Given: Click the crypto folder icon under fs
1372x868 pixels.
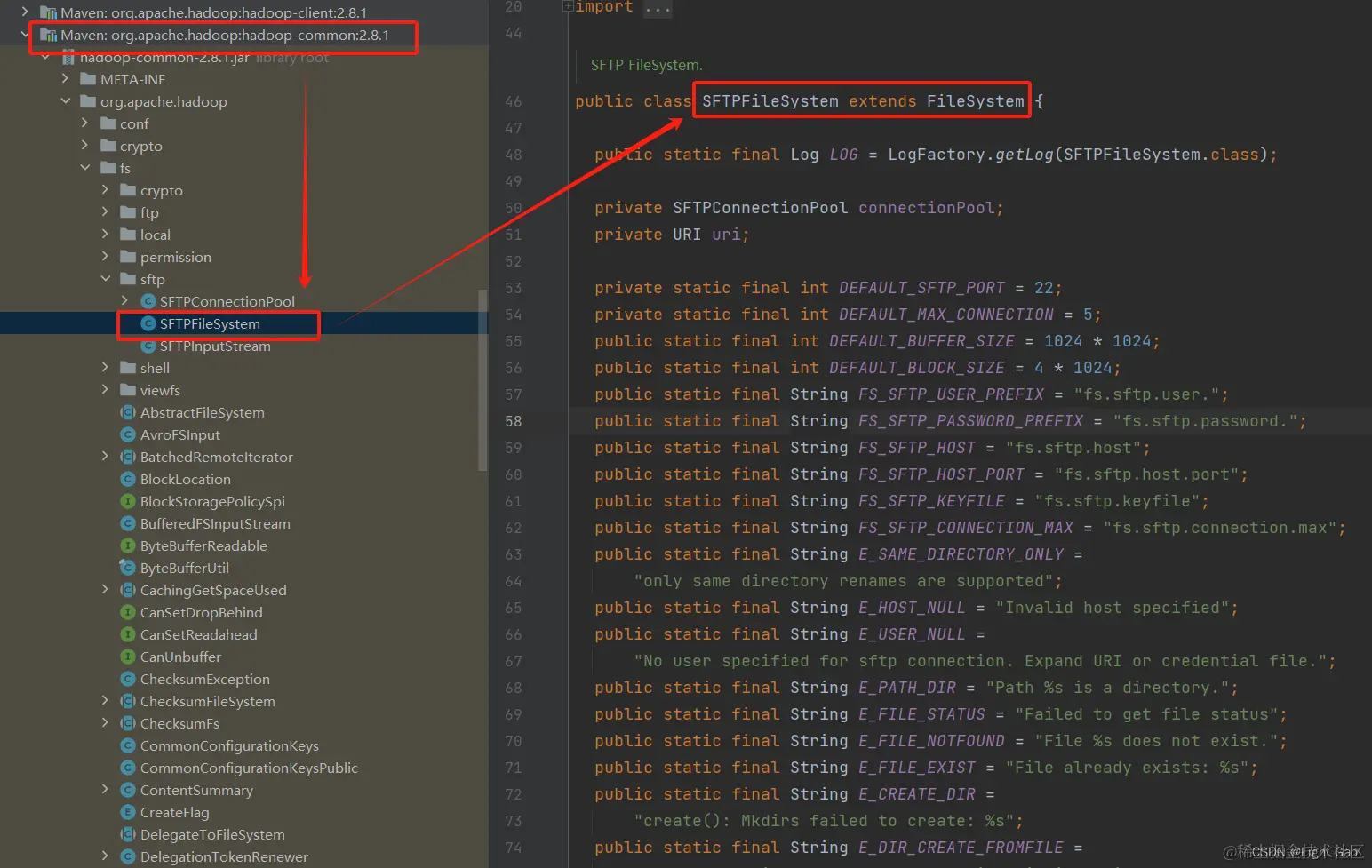Looking at the screenshot, I should (128, 190).
